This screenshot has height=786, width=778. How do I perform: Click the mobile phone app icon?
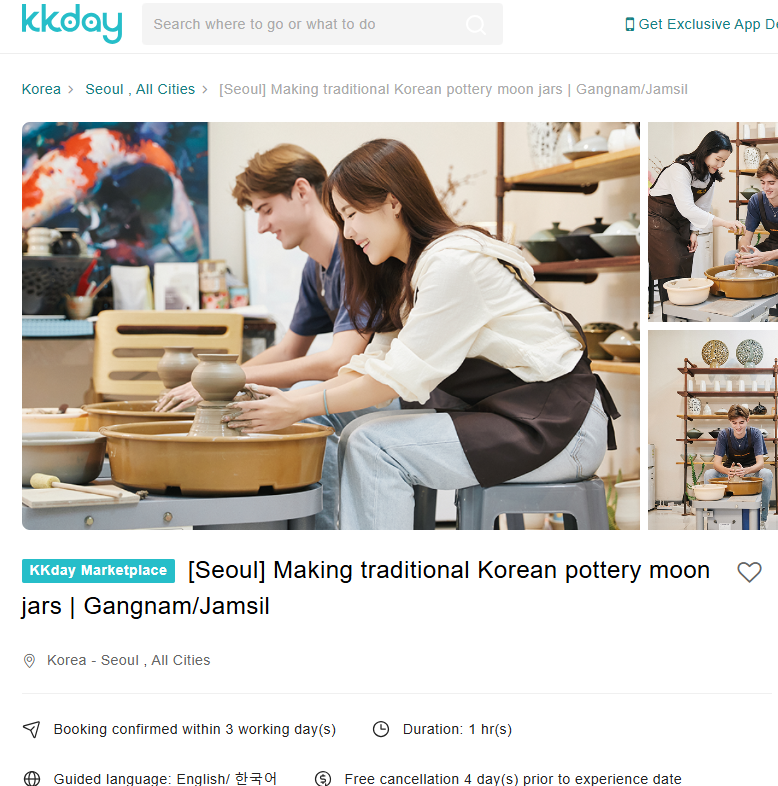click(630, 24)
